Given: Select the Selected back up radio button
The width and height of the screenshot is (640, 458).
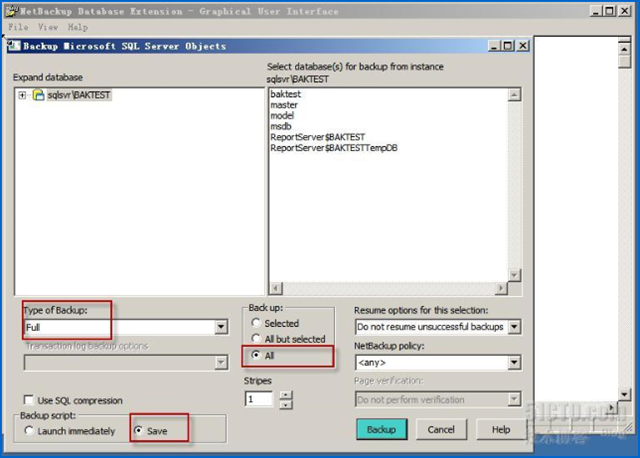Looking at the screenshot, I should 256,323.
